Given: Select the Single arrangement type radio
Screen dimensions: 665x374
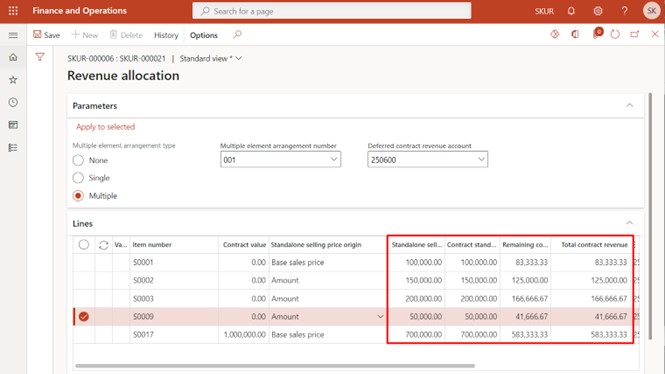Looking at the screenshot, I should coord(78,178).
